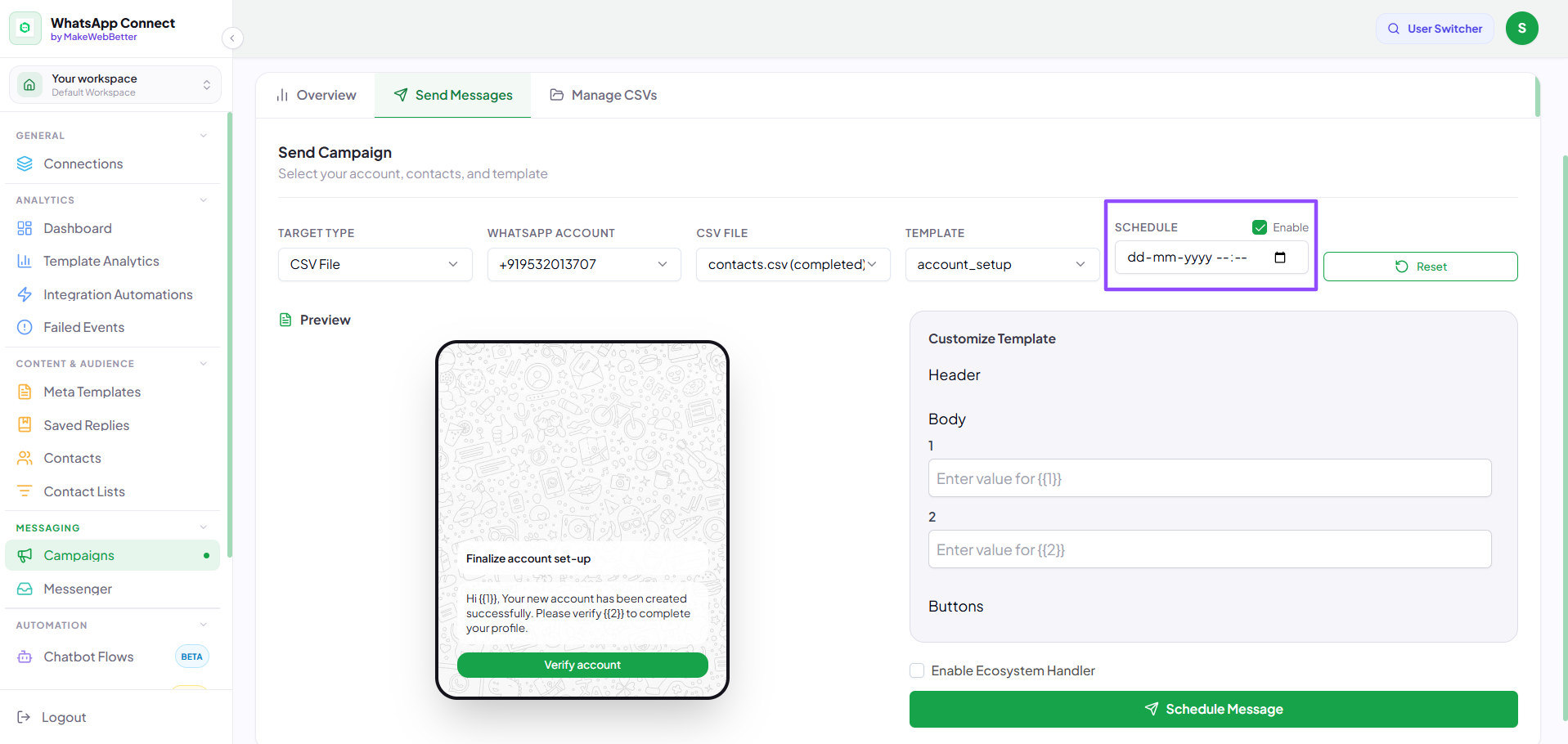Click the Finalize account set-up preview header
Screen dimensions: 1568x744
click(x=528, y=558)
